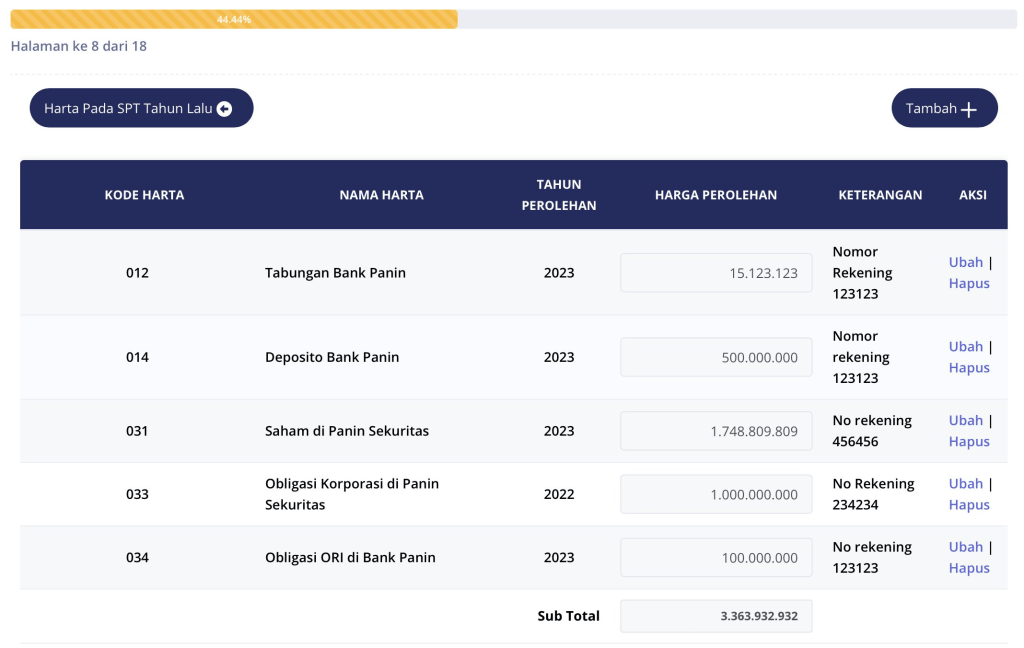
Task: Delete the Deposito Bank Panin row
Action: tap(968, 367)
